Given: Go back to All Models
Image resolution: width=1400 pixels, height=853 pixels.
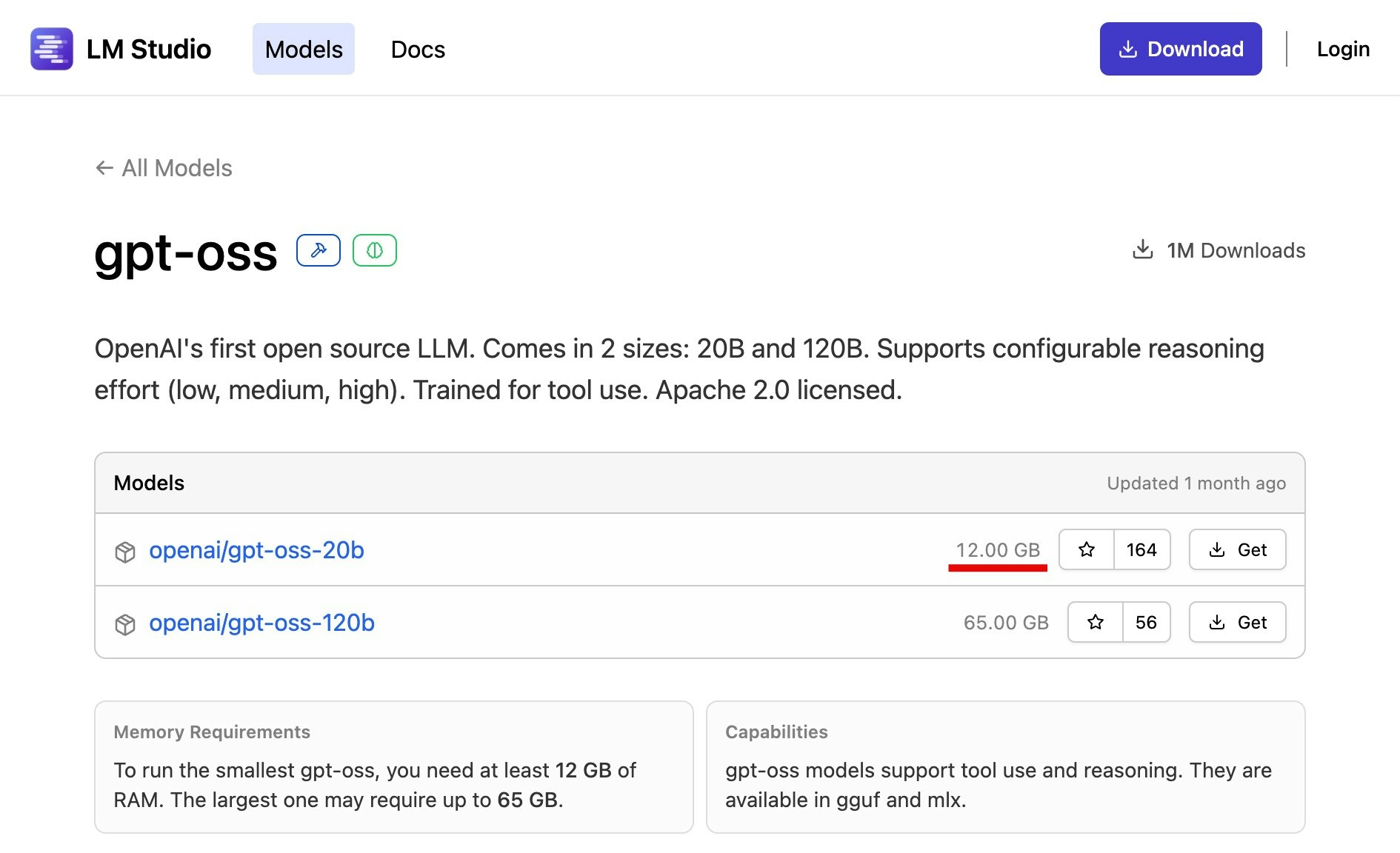Looking at the screenshot, I should 164,168.
